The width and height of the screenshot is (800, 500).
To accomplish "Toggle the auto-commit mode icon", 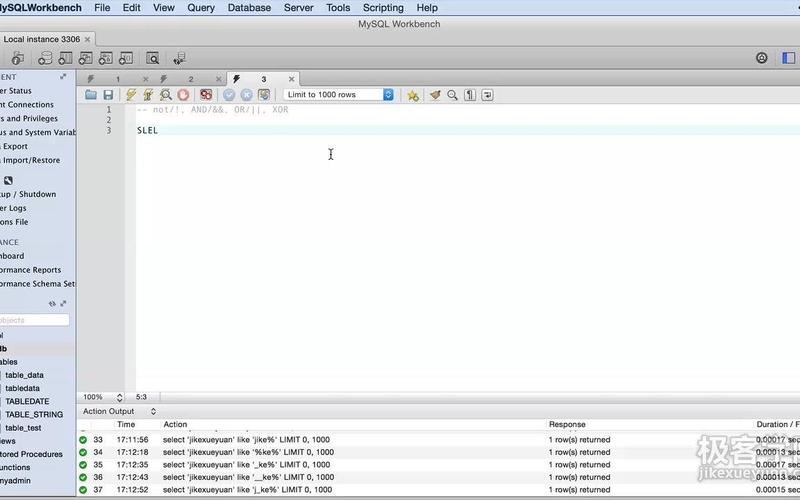I will coord(264,95).
